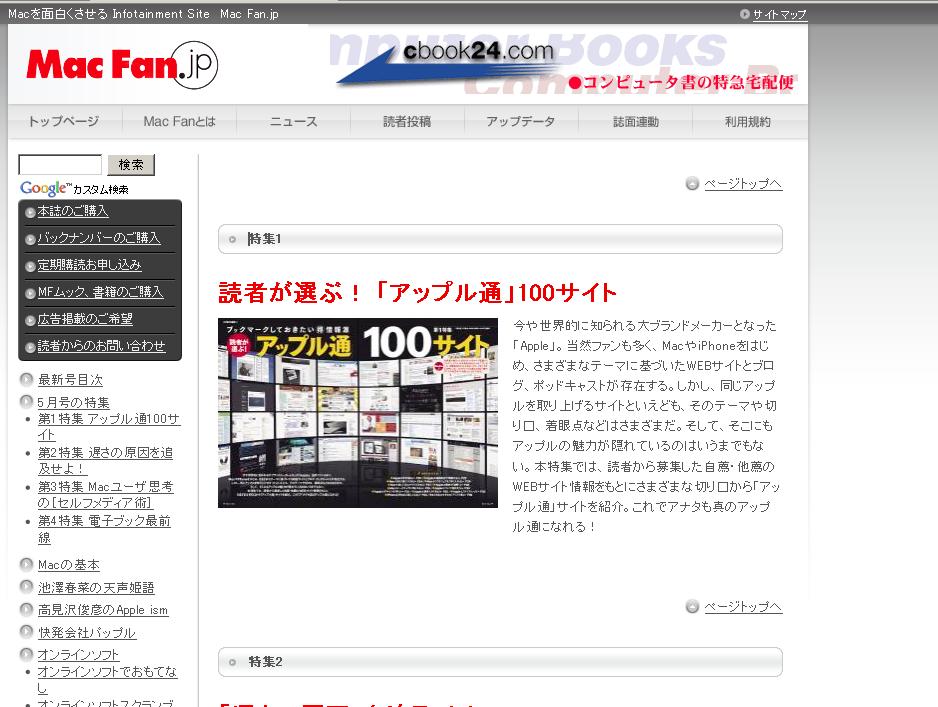The image size is (938, 707).
Task: Open the 最新号目次 sidebar link
Action: pos(70,380)
